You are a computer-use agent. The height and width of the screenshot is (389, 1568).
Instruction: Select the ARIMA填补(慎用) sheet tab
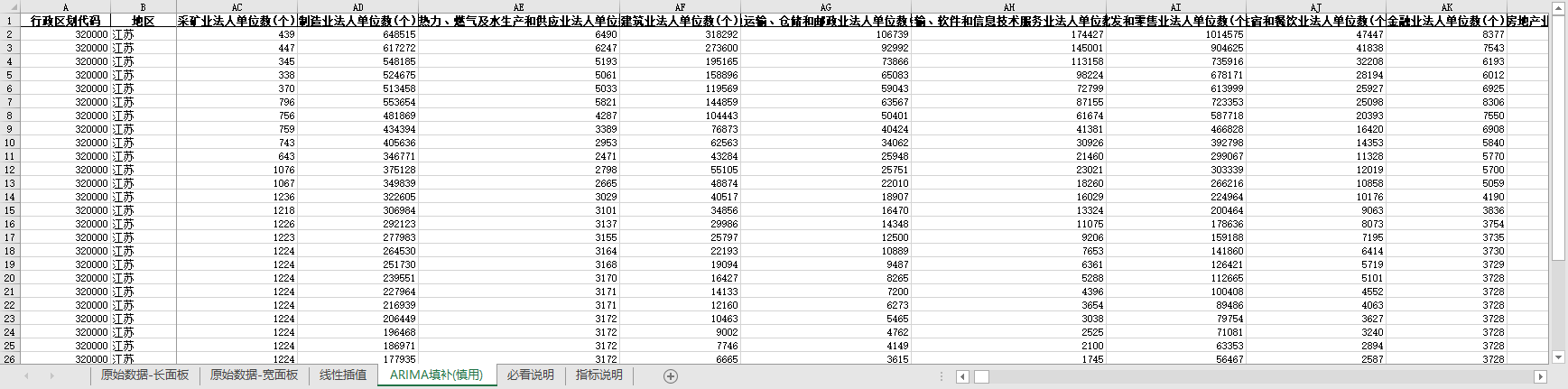pyautogui.click(x=437, y=375)
